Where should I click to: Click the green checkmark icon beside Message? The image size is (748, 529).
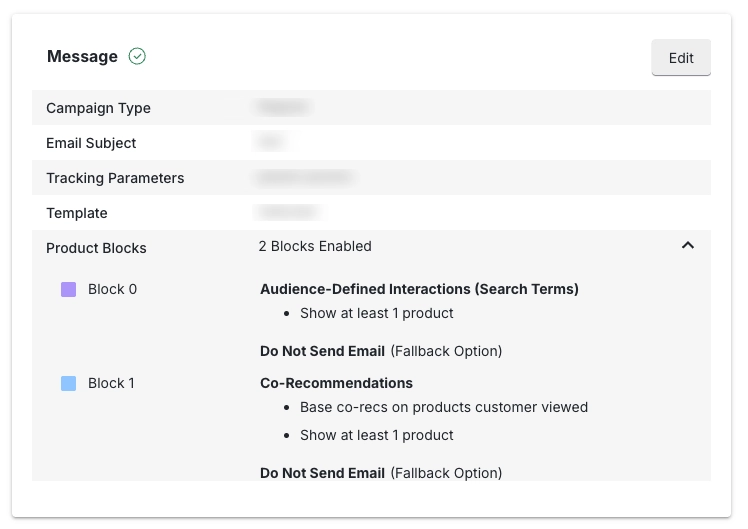(138, 57)
